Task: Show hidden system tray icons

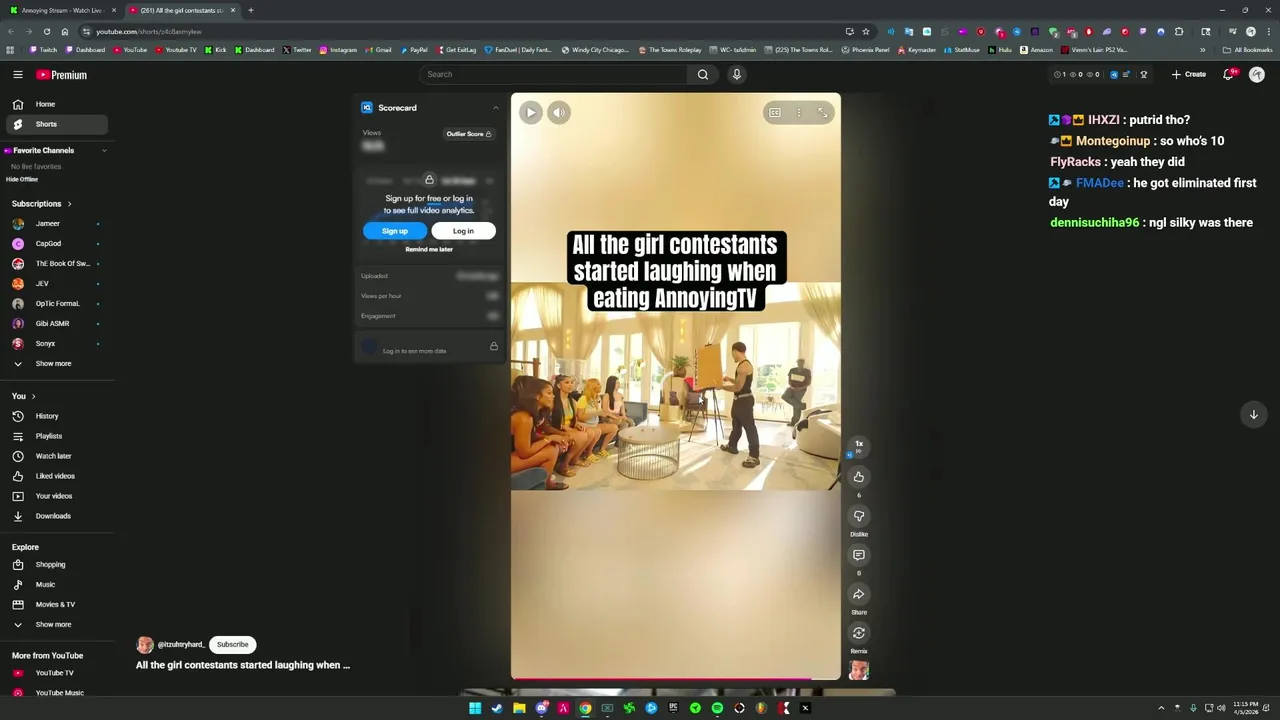Action: tap(1161, 708)
